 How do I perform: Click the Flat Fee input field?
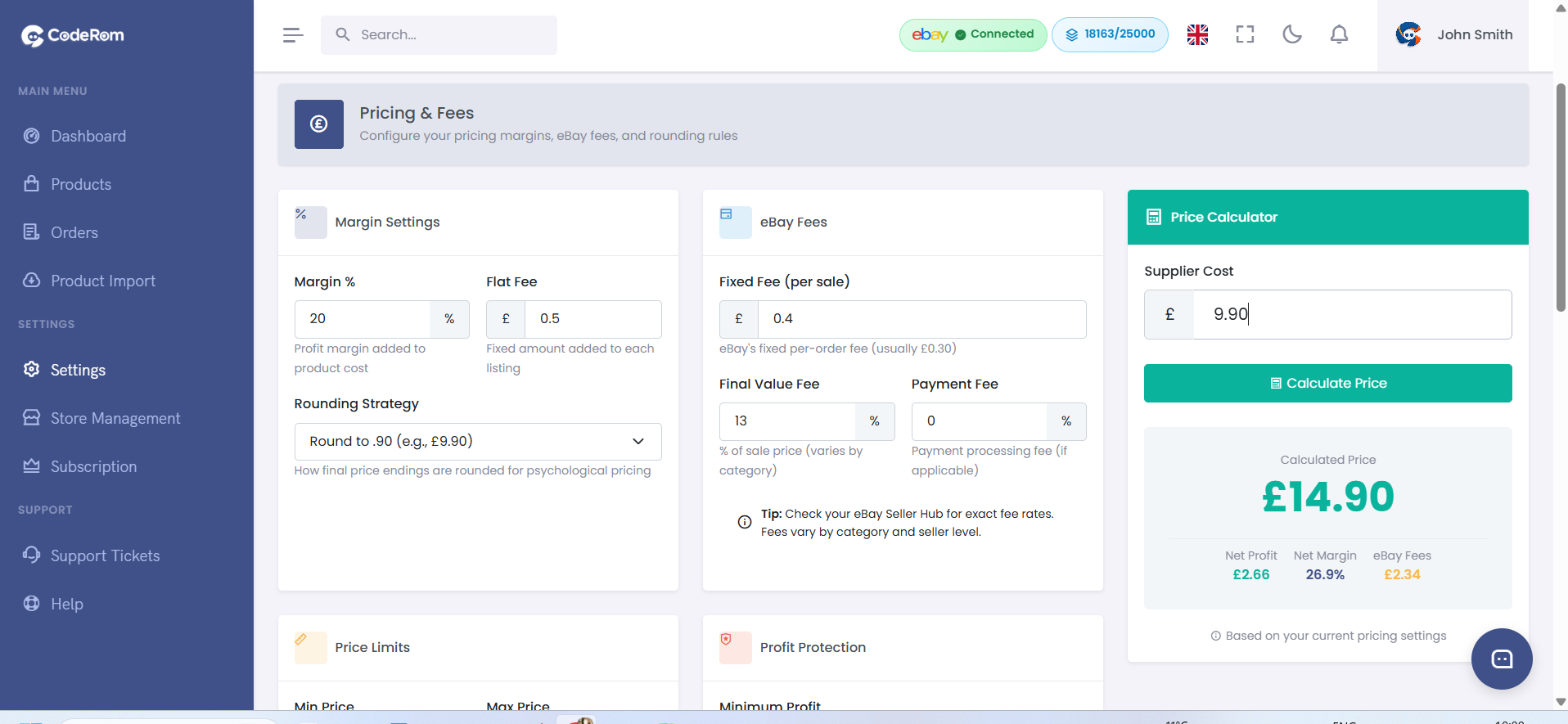[x=593, y=319]
